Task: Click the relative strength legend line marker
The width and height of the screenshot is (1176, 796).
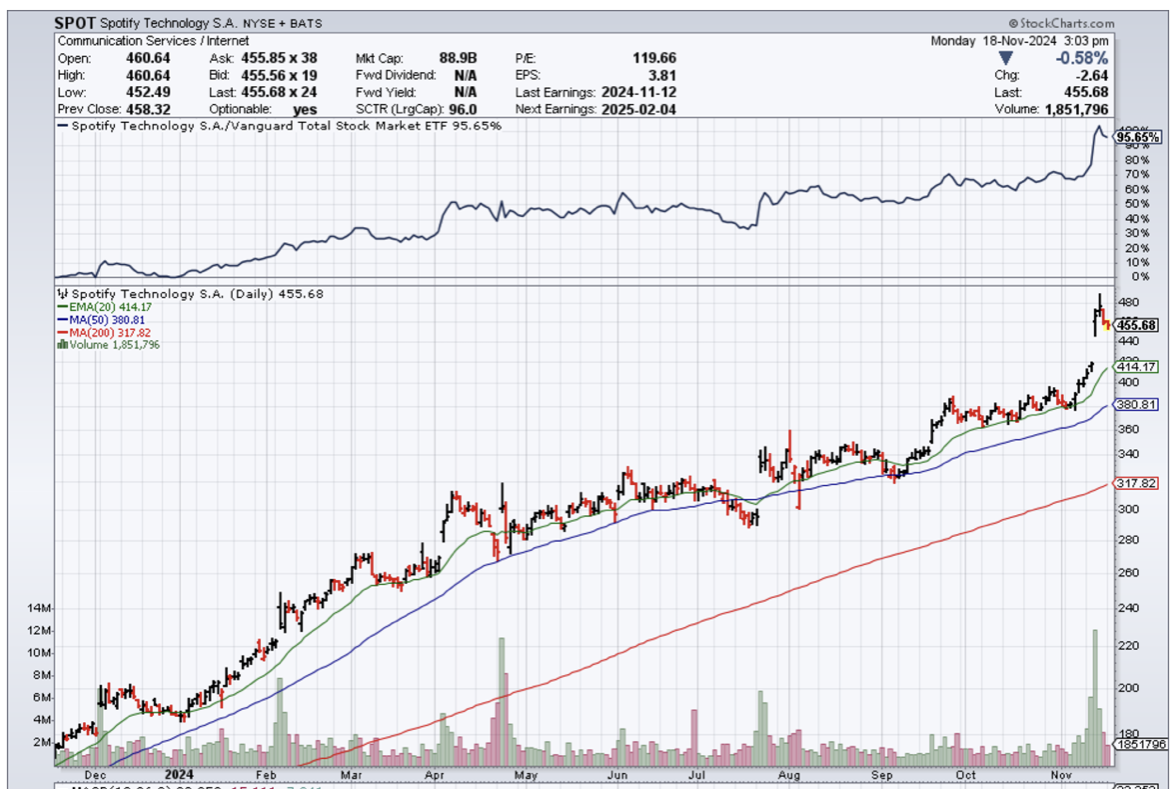Action: [62, 126]
